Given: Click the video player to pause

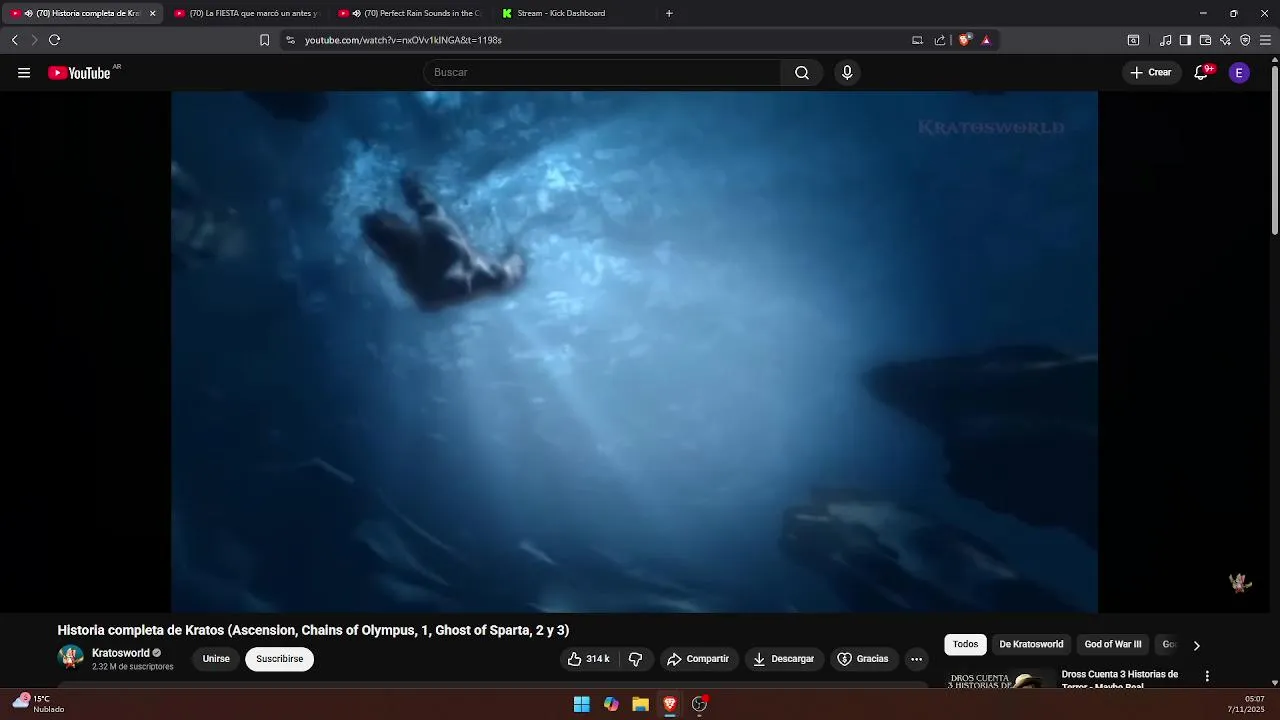Looking at the screenshot, I should [x=634, y=352].
